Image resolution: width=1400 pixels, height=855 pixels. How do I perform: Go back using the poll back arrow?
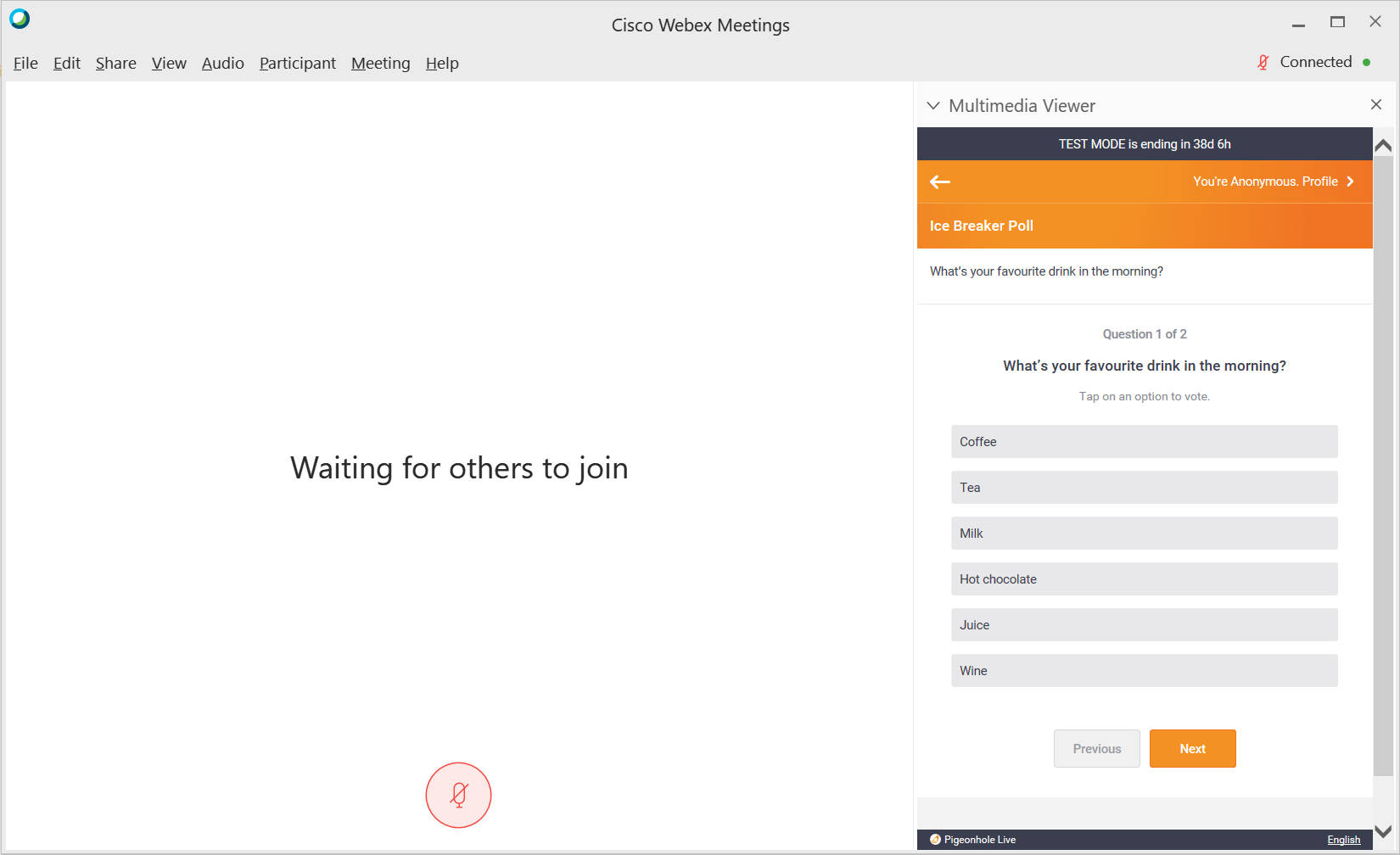(x=939, y=182)
